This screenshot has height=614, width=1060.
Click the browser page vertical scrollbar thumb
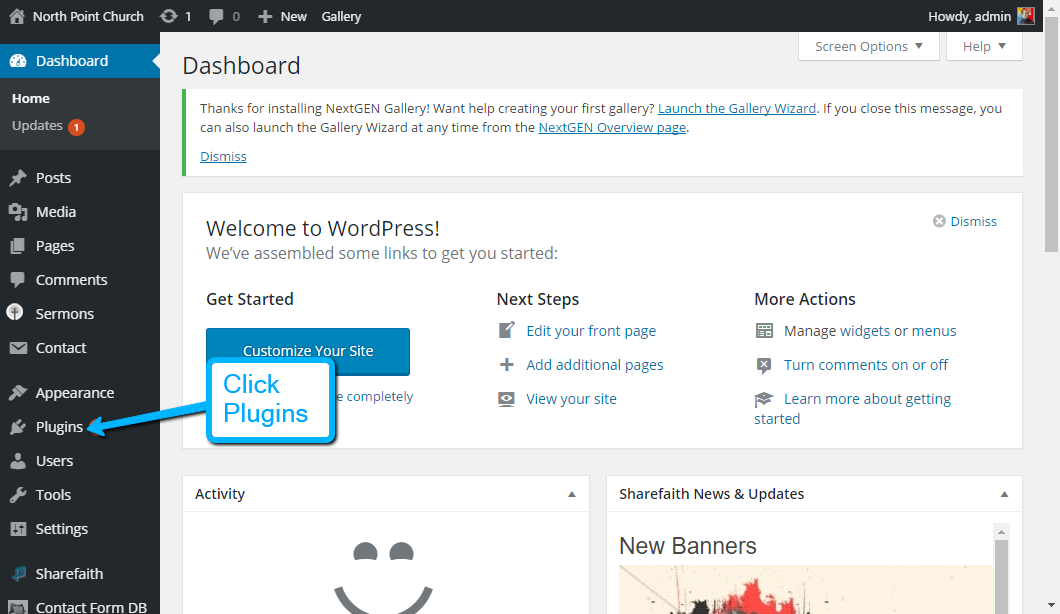coord(1051,134)
